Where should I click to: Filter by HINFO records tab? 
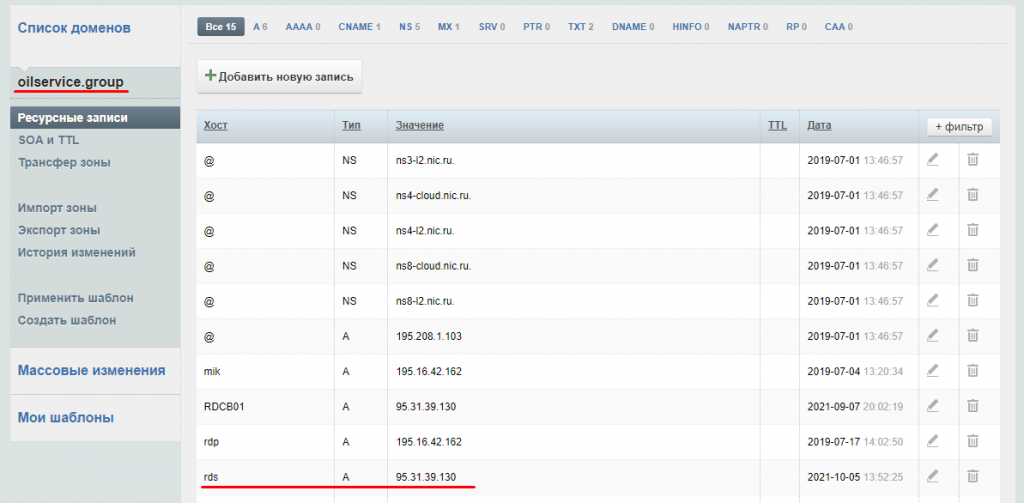[x=691, y=27]
